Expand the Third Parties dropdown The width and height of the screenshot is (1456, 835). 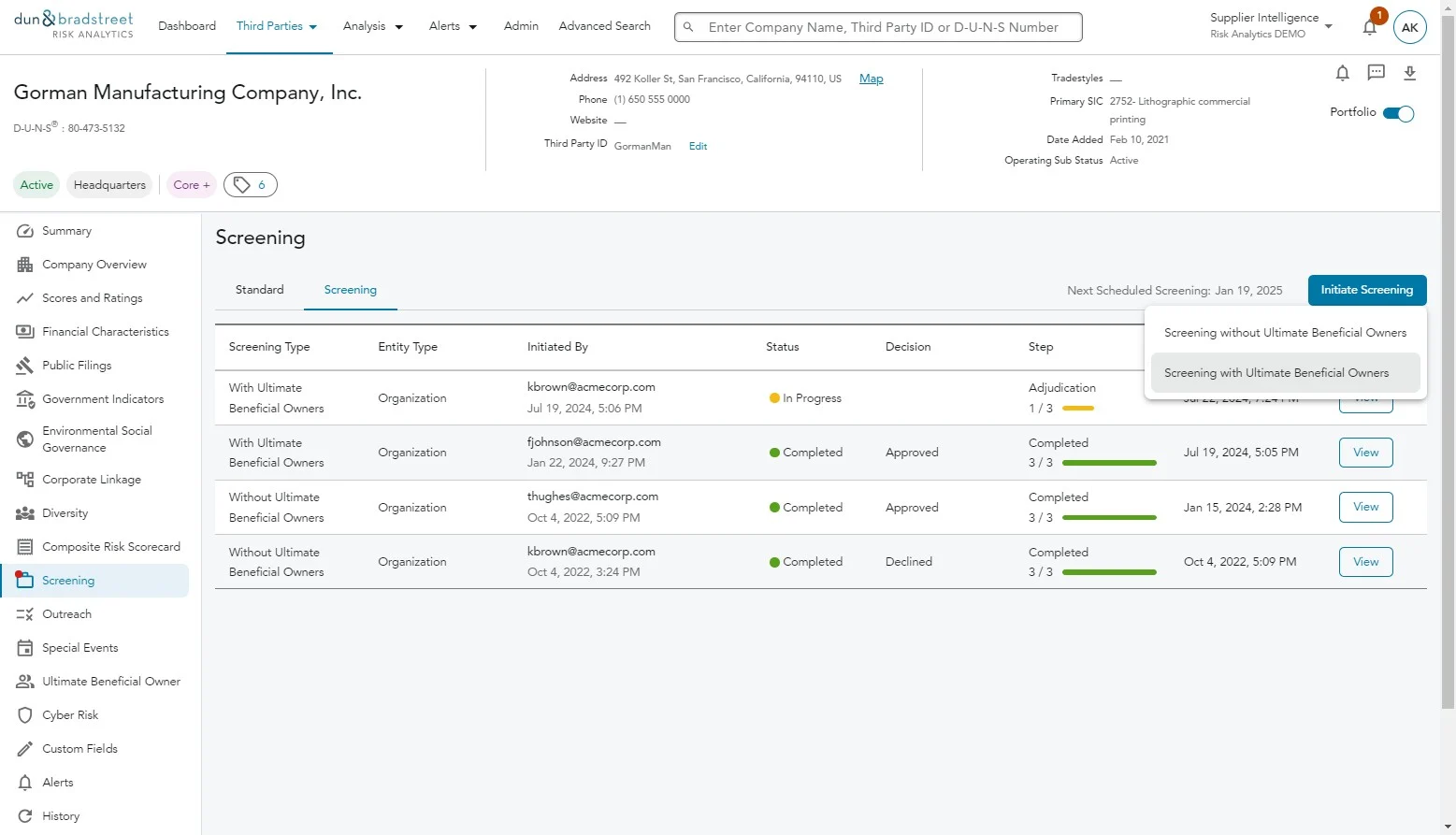click(277, 26)
